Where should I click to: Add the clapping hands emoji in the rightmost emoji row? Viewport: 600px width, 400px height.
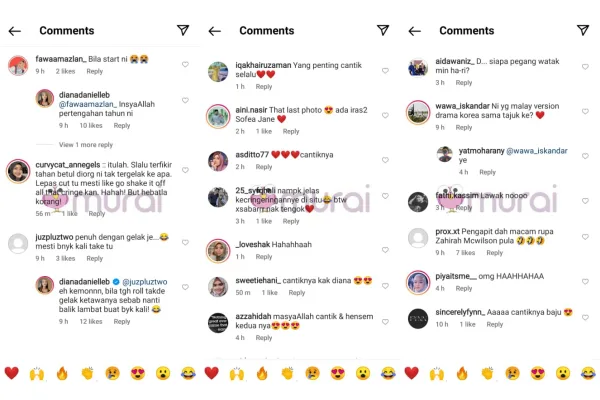pyautogui.click(x=487, y=373)
